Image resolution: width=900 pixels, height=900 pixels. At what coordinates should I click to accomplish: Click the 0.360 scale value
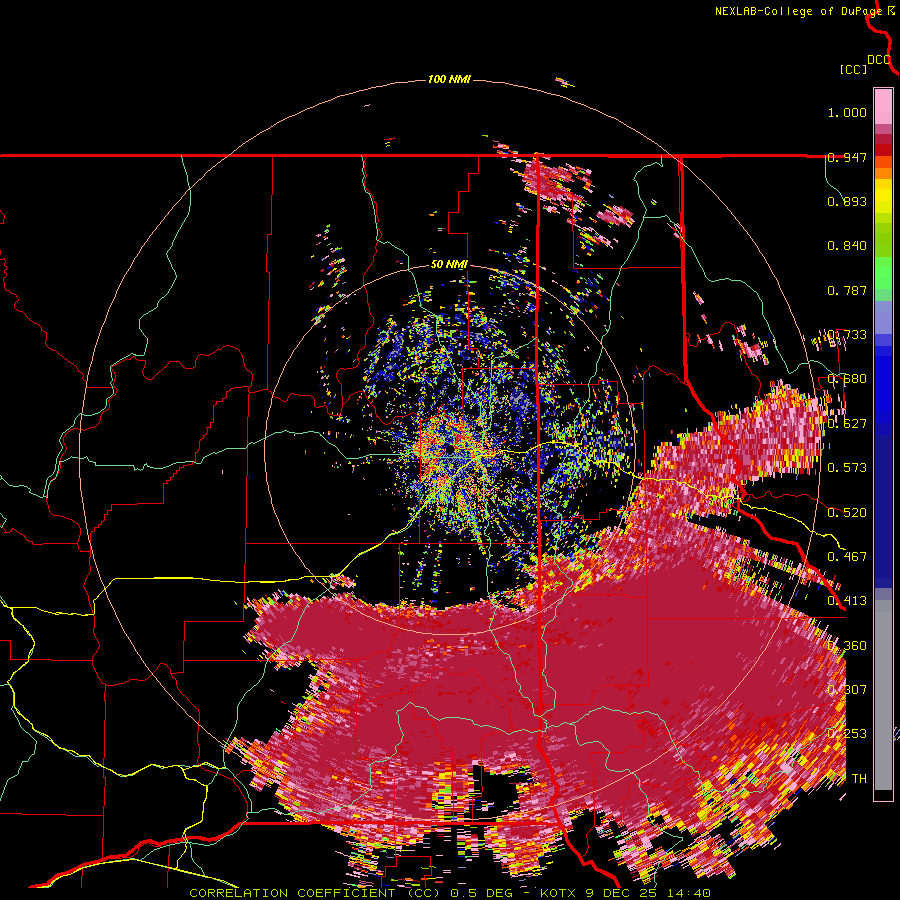847,646
